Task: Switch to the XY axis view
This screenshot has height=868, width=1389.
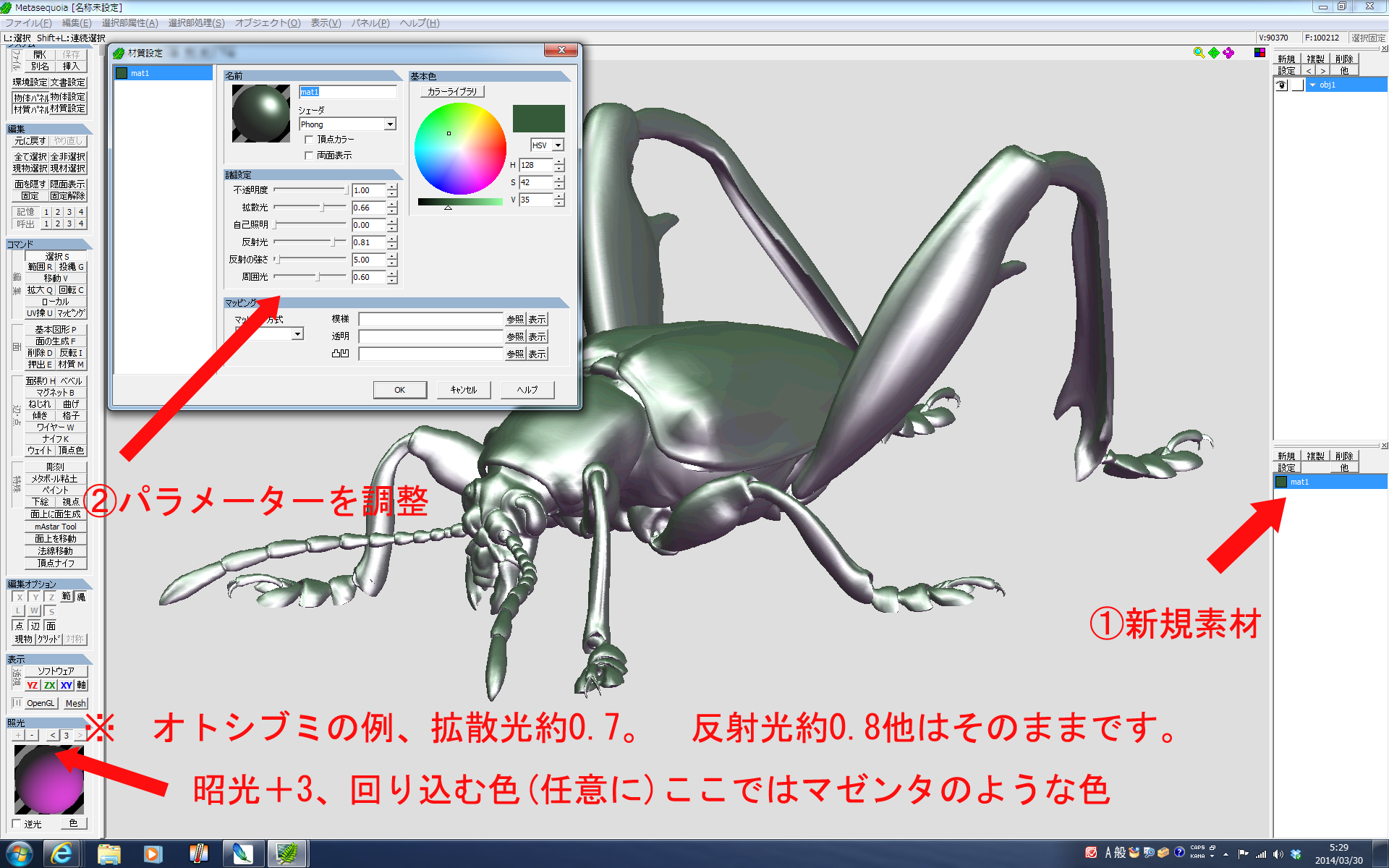Action: click(x=66, y=685)
